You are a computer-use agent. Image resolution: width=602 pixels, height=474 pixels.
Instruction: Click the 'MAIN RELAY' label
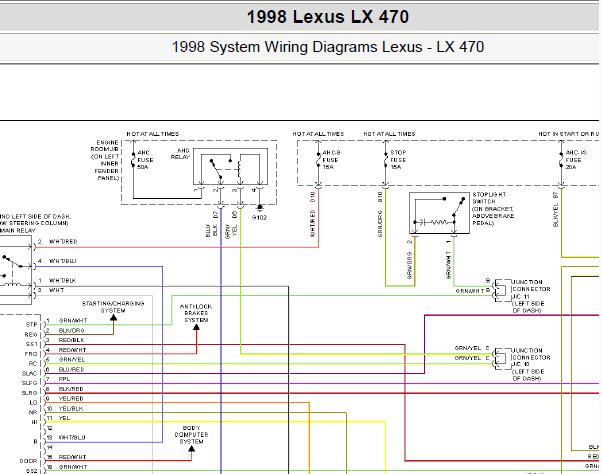coord(17,231)
